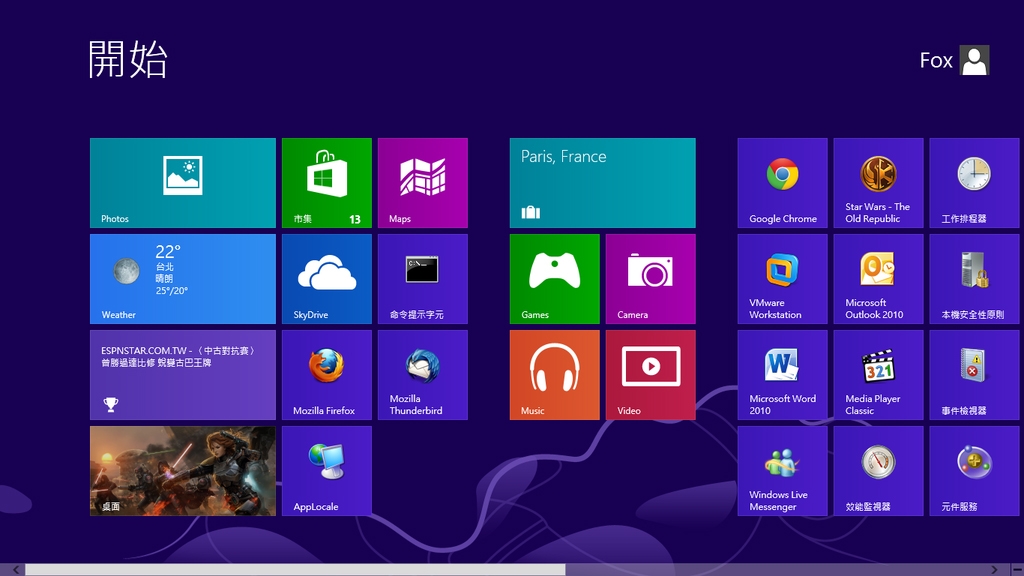Open Local Security Policy tile (本機安全性原則)

coord(974,279)
